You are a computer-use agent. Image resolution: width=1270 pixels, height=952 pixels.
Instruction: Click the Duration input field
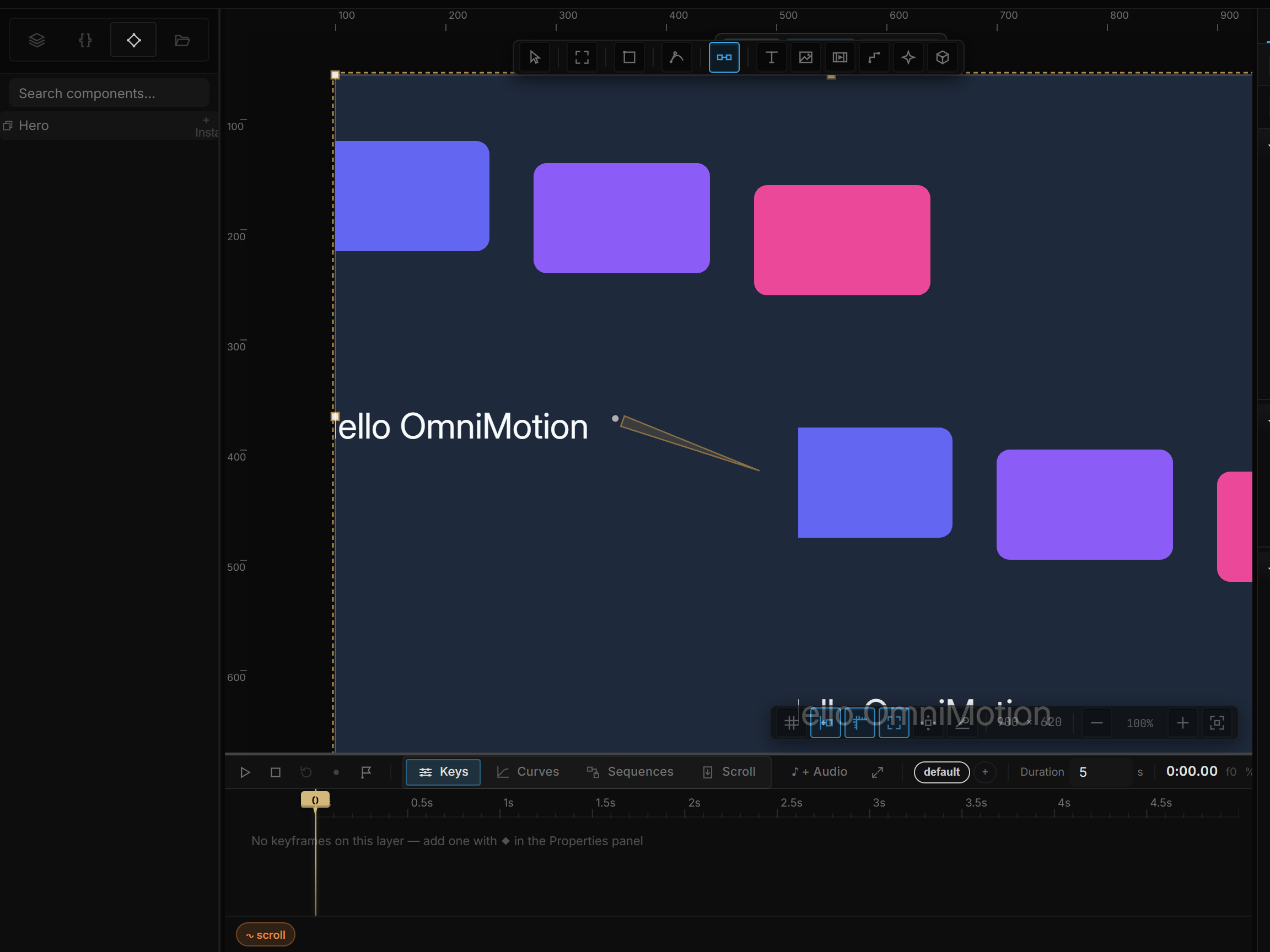(x=1101, y=772)
